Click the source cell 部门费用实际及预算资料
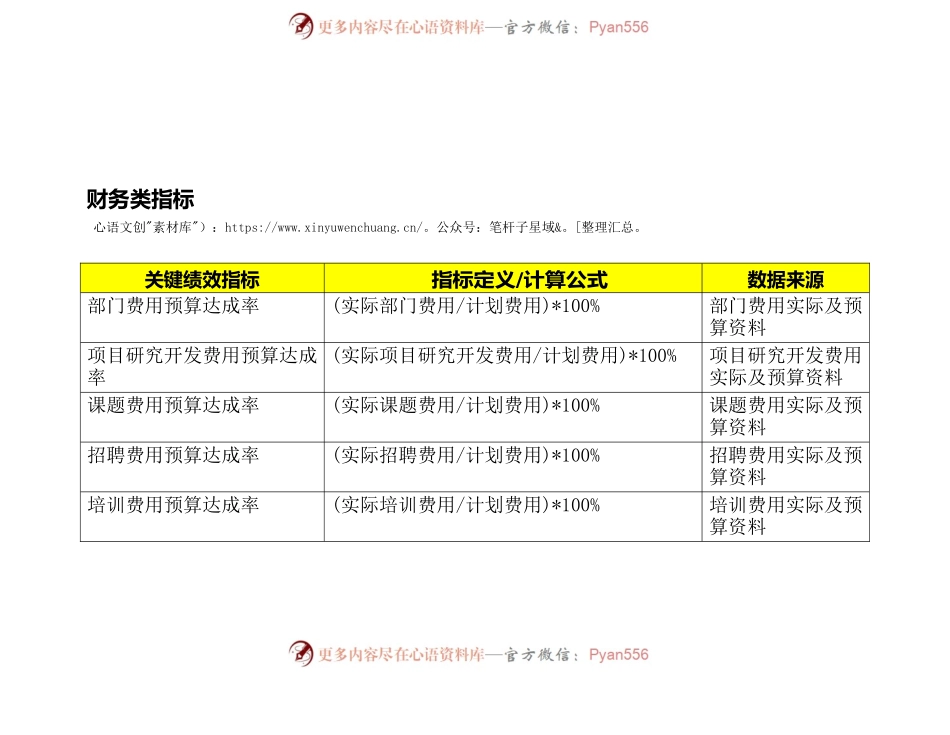 786,318
